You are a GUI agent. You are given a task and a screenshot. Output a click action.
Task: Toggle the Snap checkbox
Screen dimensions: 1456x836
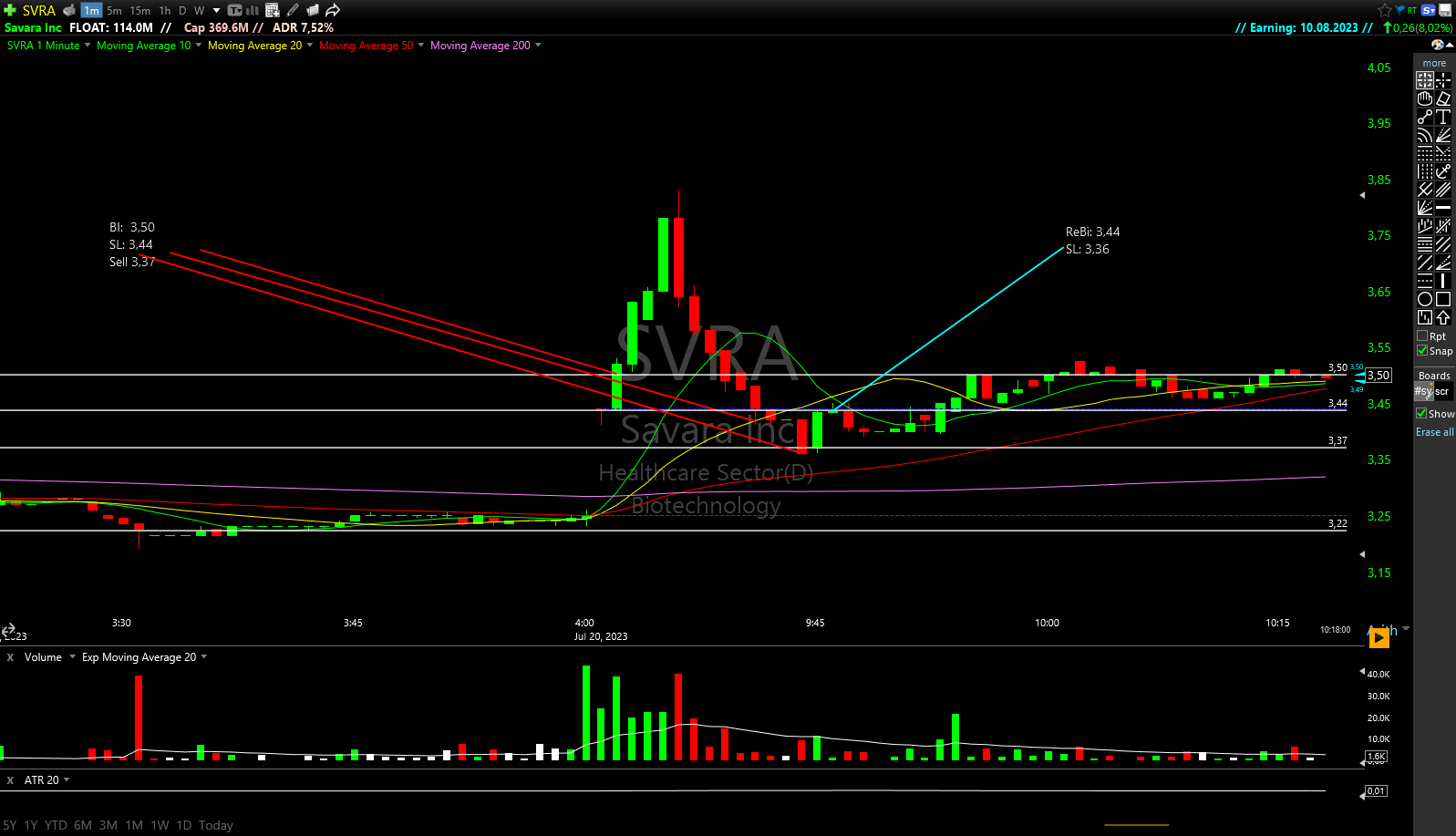point(1422,351)
